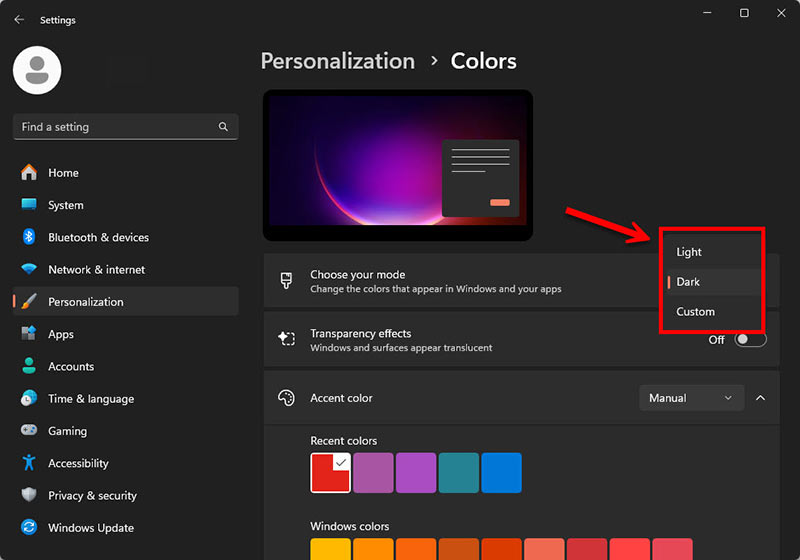800x560 pixels.
Task: Minimize the Settings window
Action: pyautogui.click(x=707, y=13)
